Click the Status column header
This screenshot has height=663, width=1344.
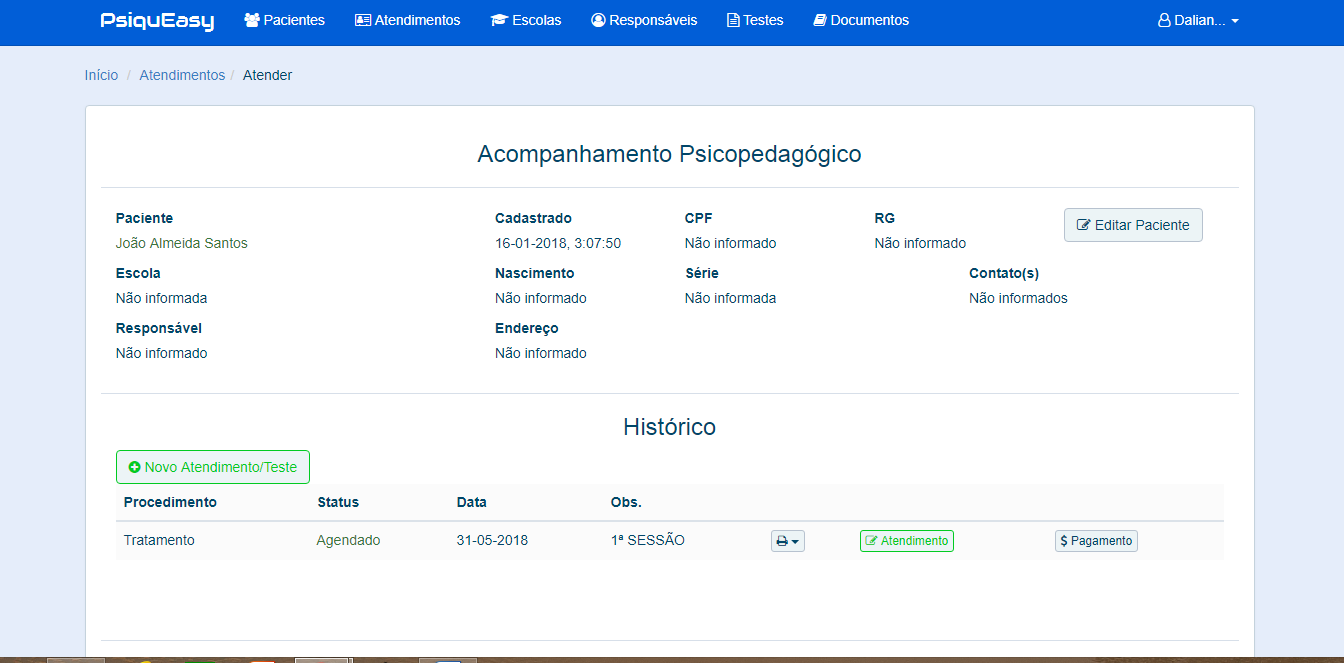[x=338, y=502]
